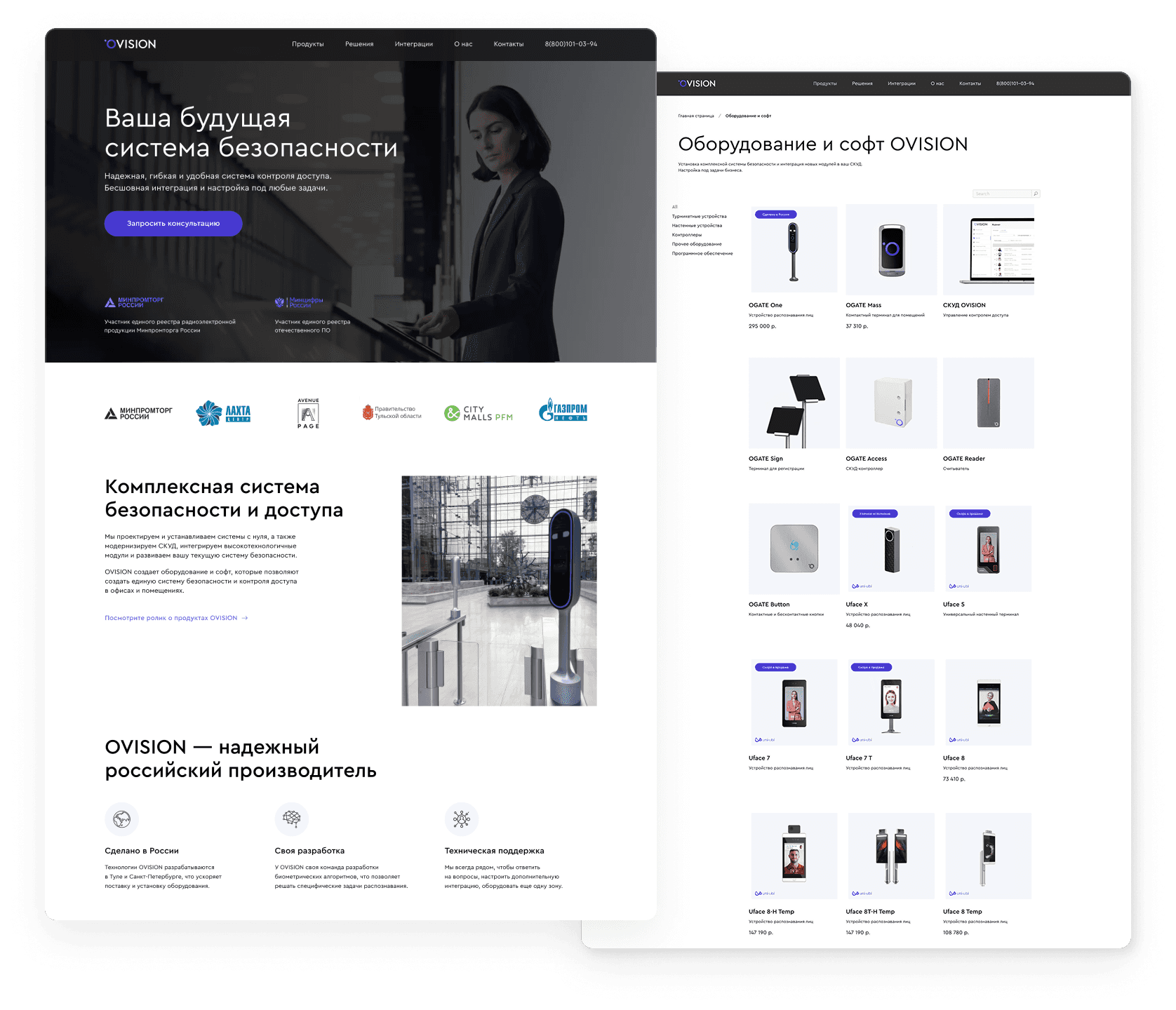Screen dimensions: 1176x1010
Task: Click the 73 410 р. price under Uface 8
Action: pyautogui.click(x=954, y=779)
